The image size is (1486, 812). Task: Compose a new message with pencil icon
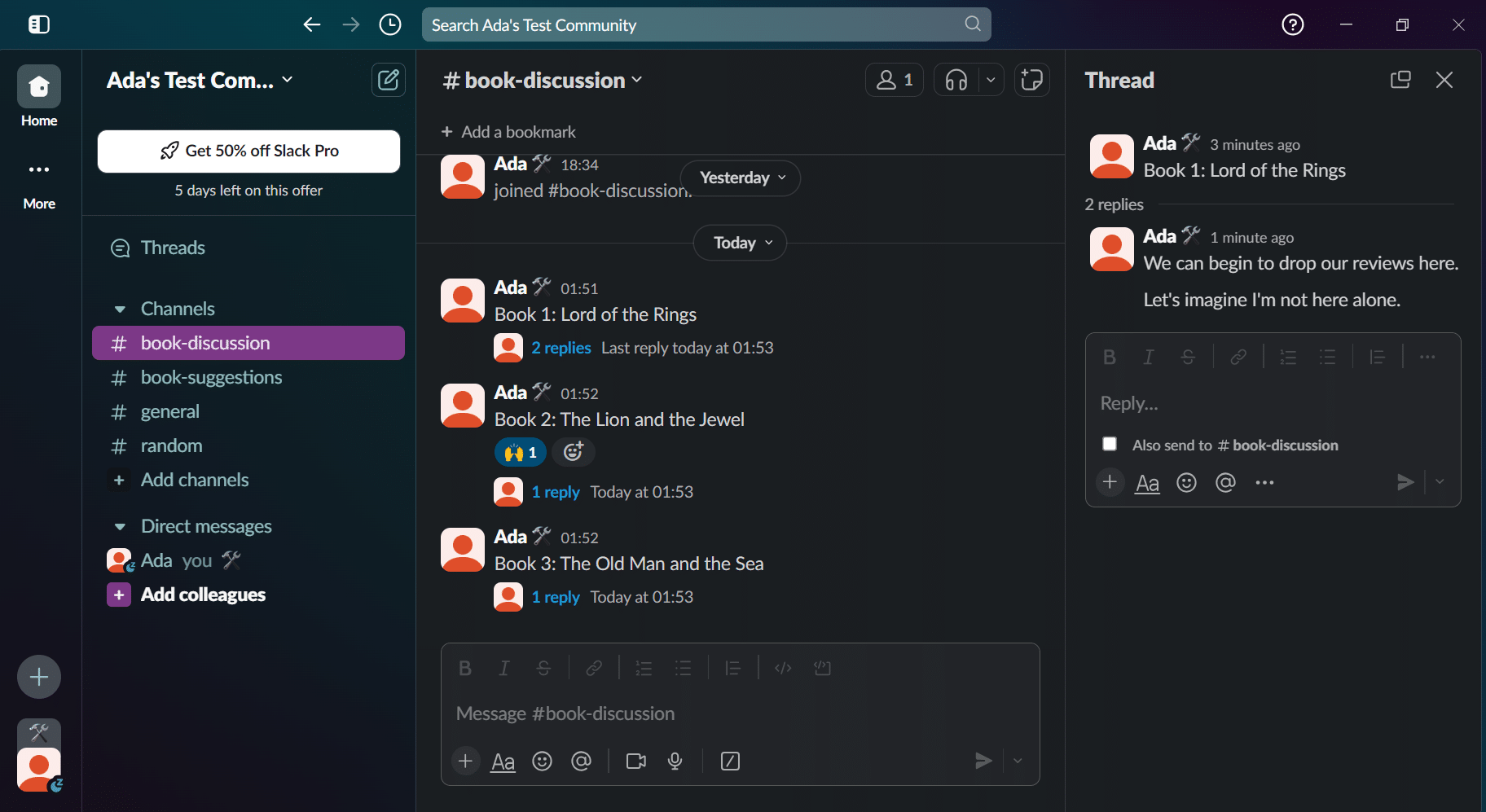pyautogui.click(x=389, y=80)
